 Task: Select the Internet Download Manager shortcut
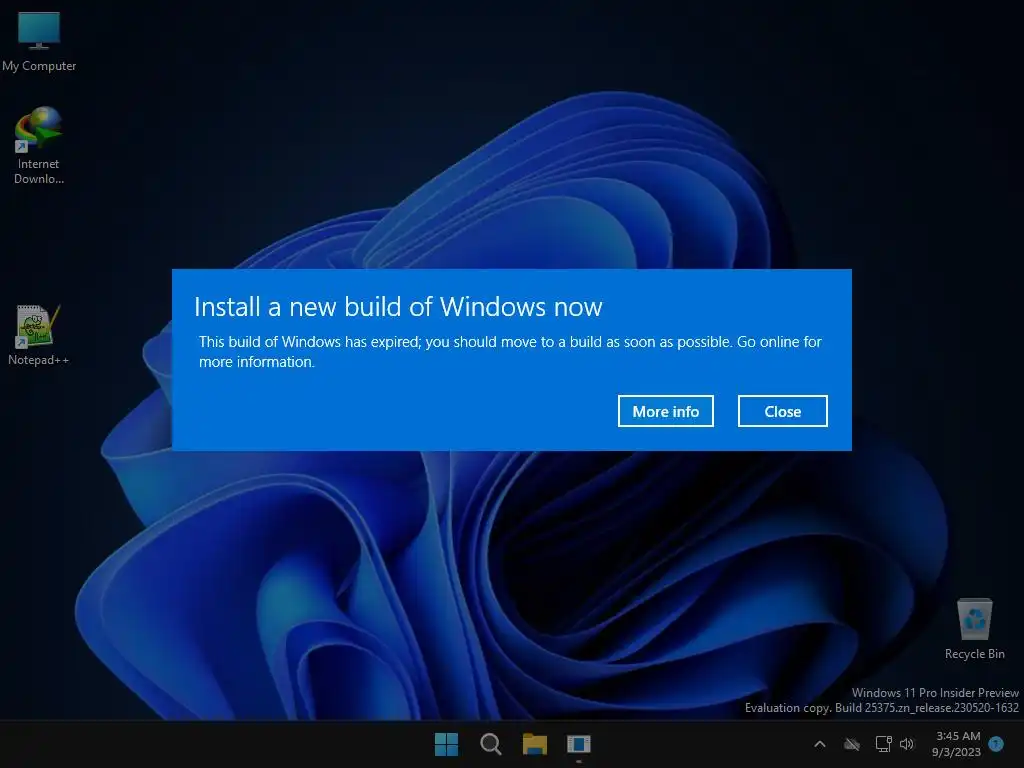coord(39,146)
